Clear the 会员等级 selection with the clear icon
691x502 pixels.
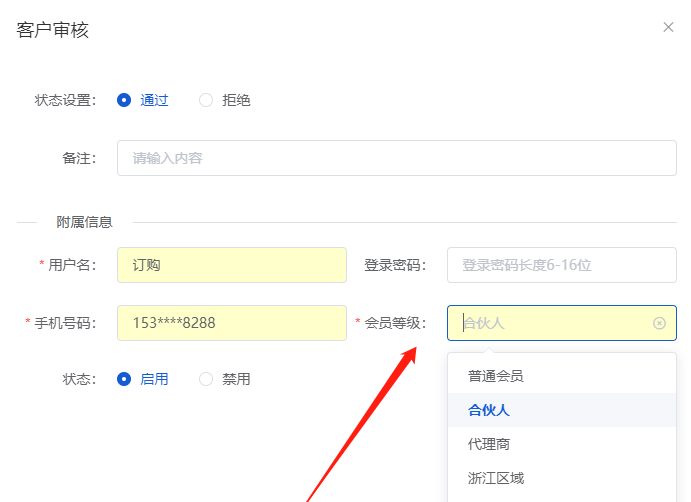[659, 323]
